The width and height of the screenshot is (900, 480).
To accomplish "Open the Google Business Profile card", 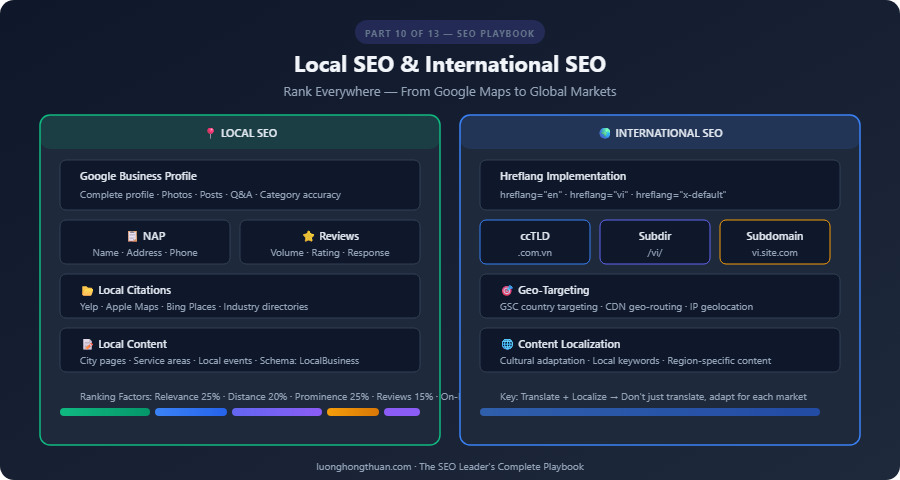I will (x=240, y=185).
